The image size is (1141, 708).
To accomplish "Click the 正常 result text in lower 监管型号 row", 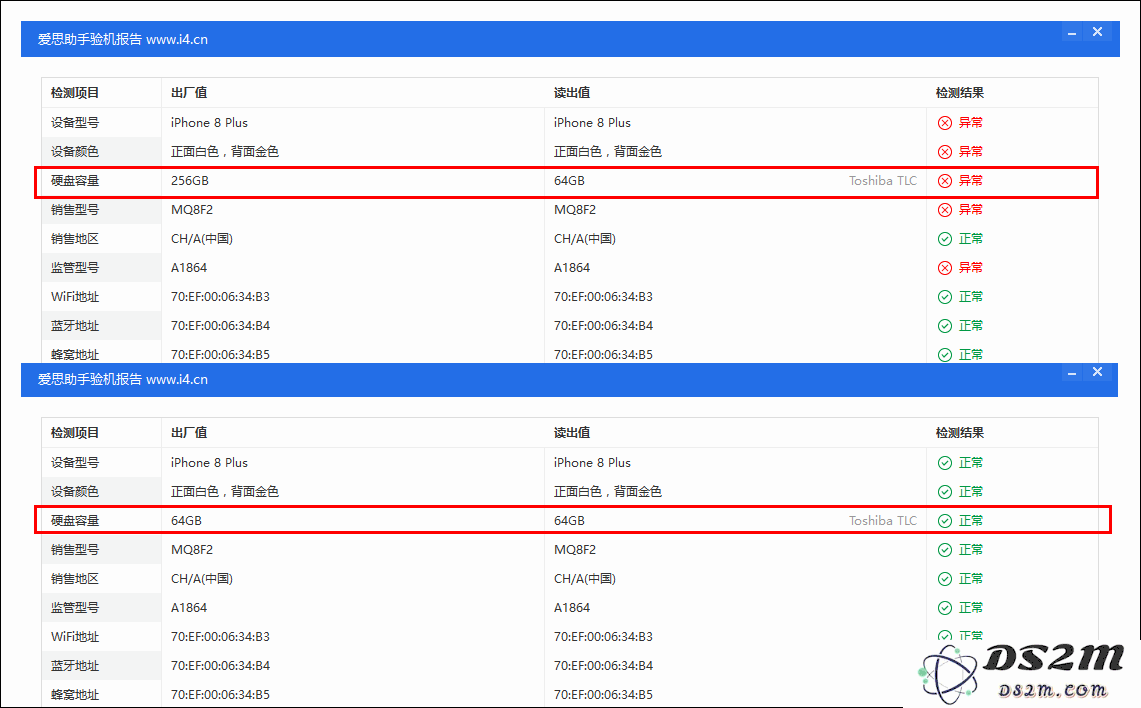I will pos(971,608).
